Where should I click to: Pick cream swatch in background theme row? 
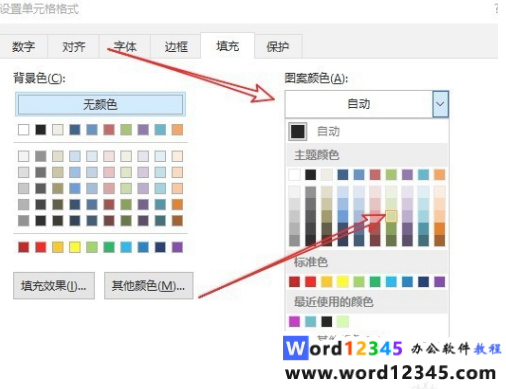[x=58, y=130]
